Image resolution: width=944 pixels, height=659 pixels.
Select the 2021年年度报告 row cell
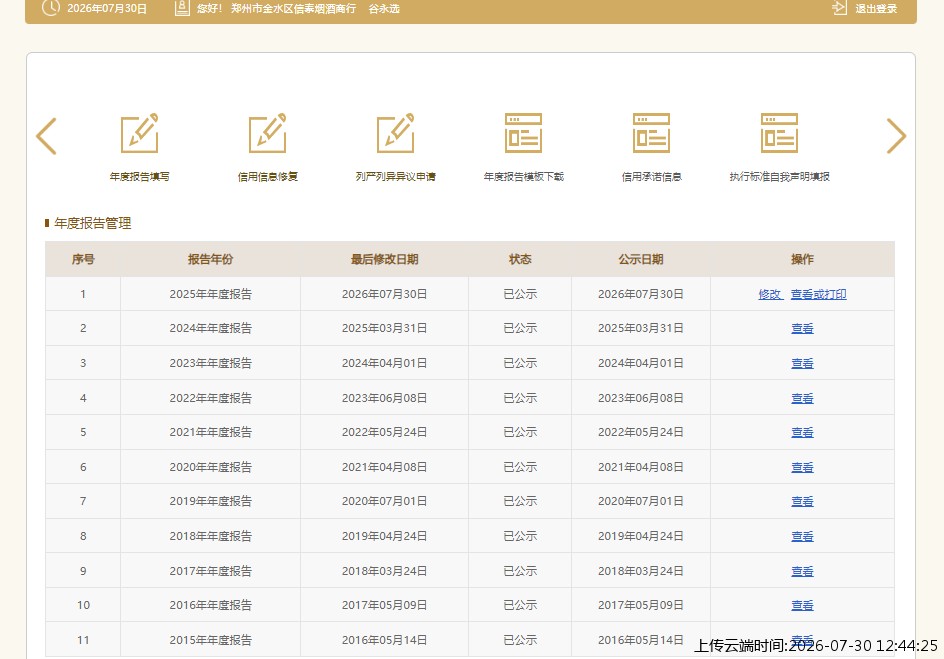pos(210,432)
